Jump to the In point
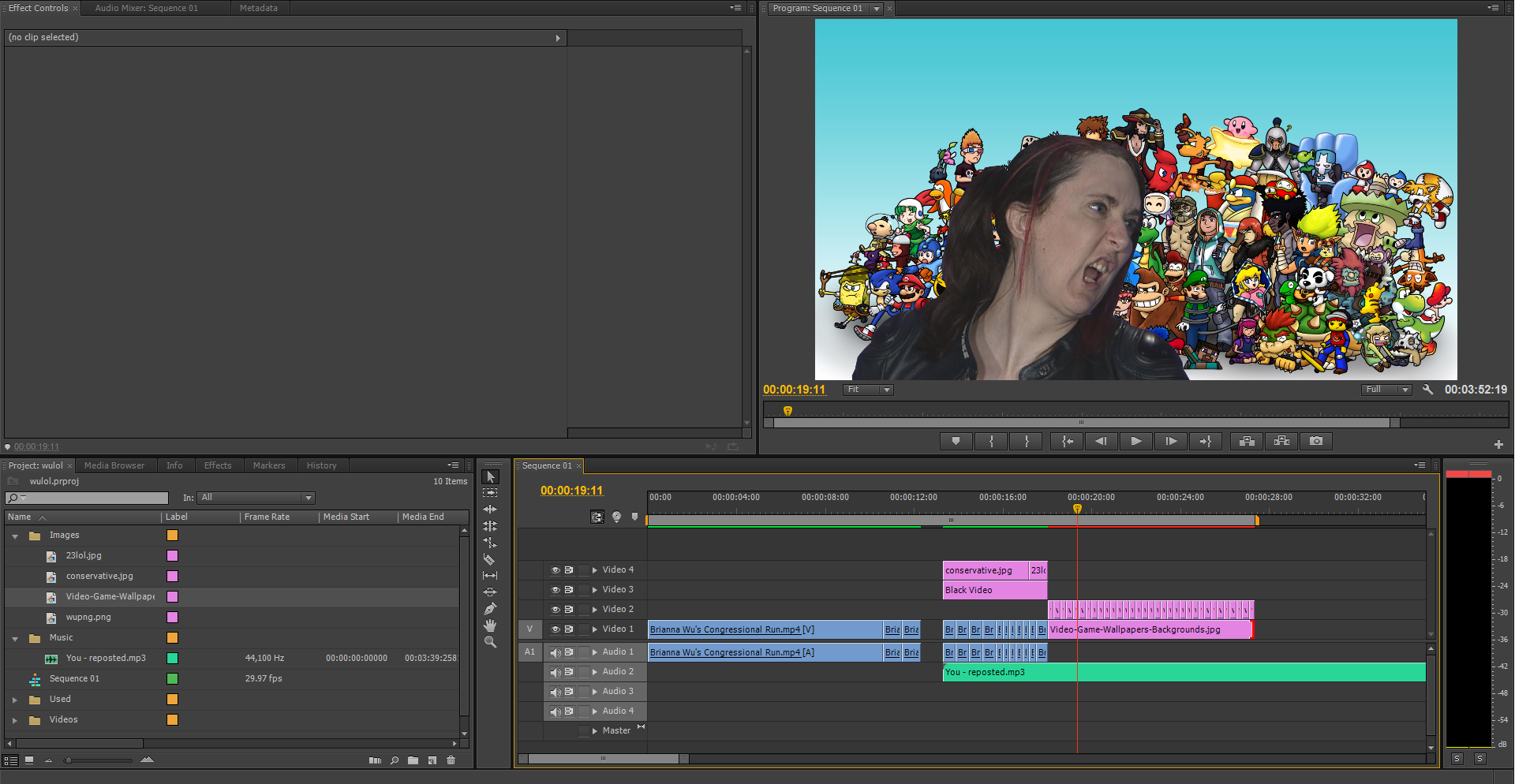Image resolution: width=1515 pixels, height=784 pixels. tap(1067, 442)
